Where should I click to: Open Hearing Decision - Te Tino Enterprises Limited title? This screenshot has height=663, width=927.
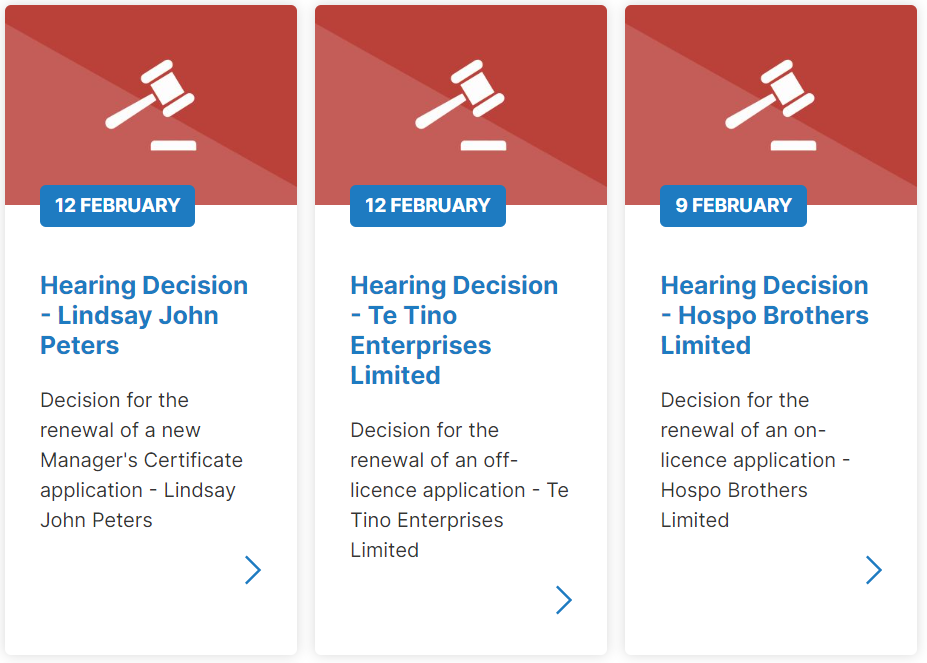[454, 330]
